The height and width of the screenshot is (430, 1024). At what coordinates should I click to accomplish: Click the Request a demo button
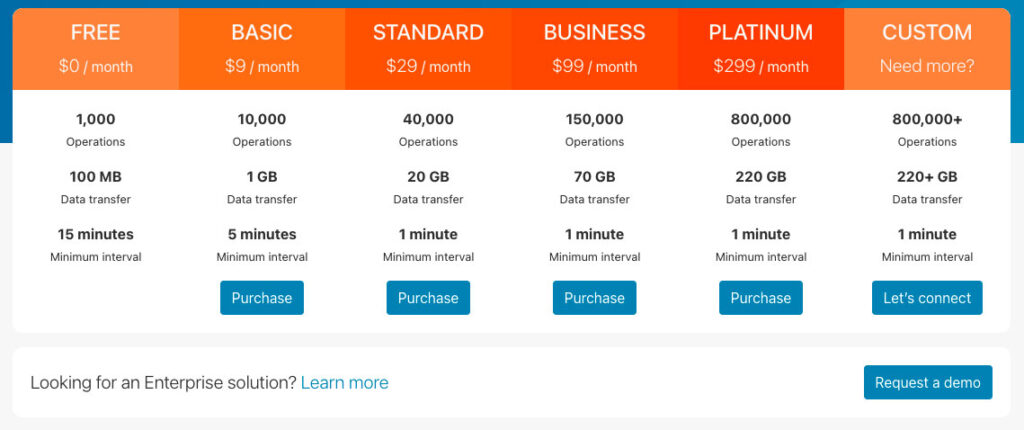pos(928,382)
